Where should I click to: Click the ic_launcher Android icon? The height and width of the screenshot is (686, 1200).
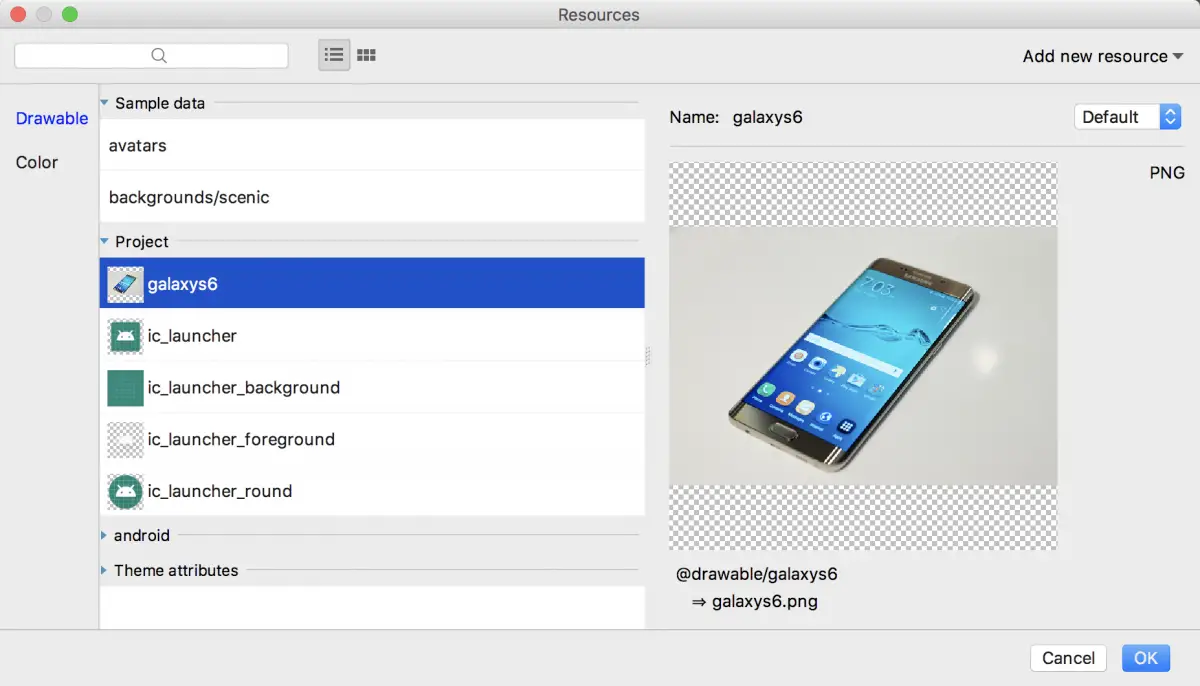click(x=125, y=336)
